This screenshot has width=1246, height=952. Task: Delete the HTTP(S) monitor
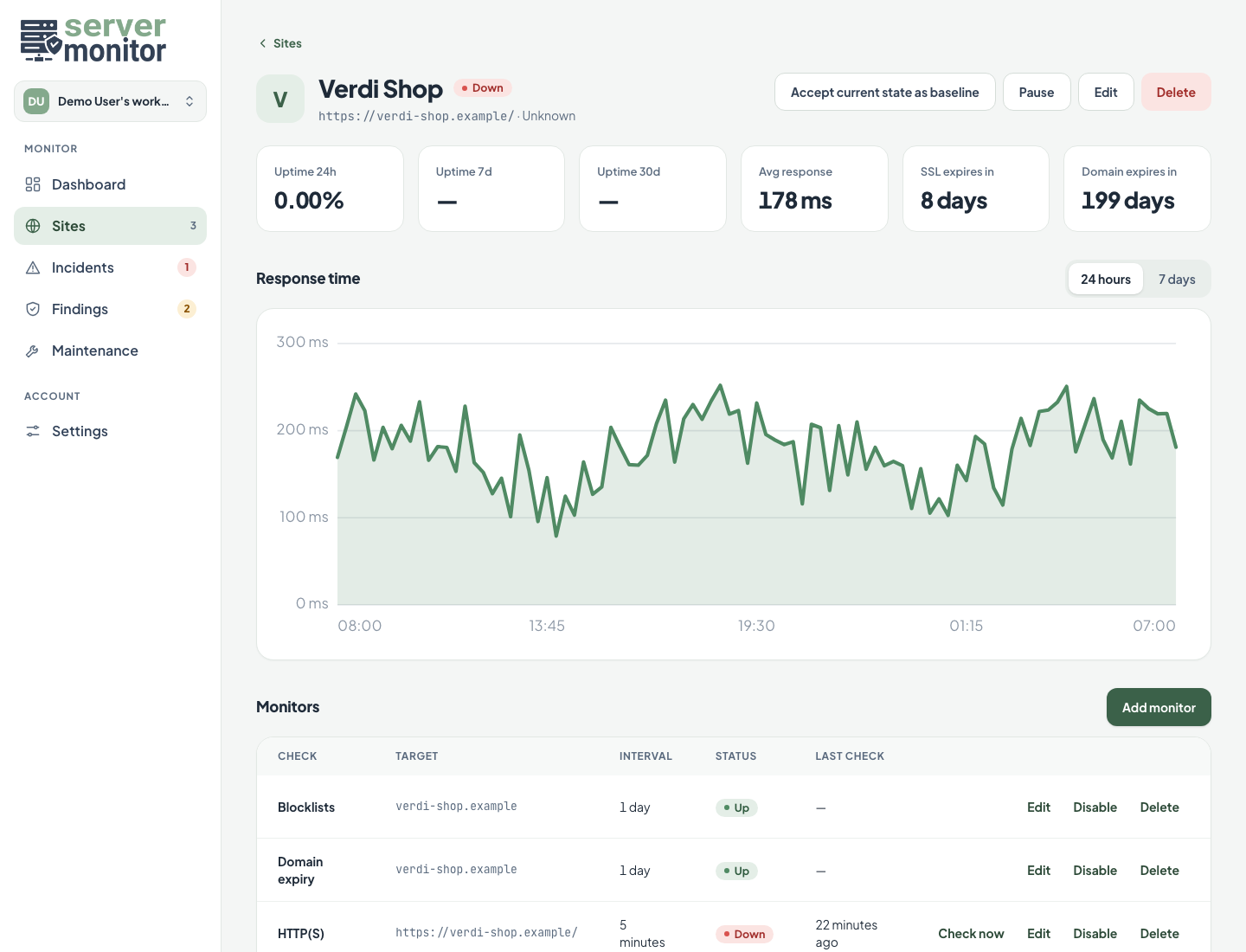click(x=1159, y=933)
